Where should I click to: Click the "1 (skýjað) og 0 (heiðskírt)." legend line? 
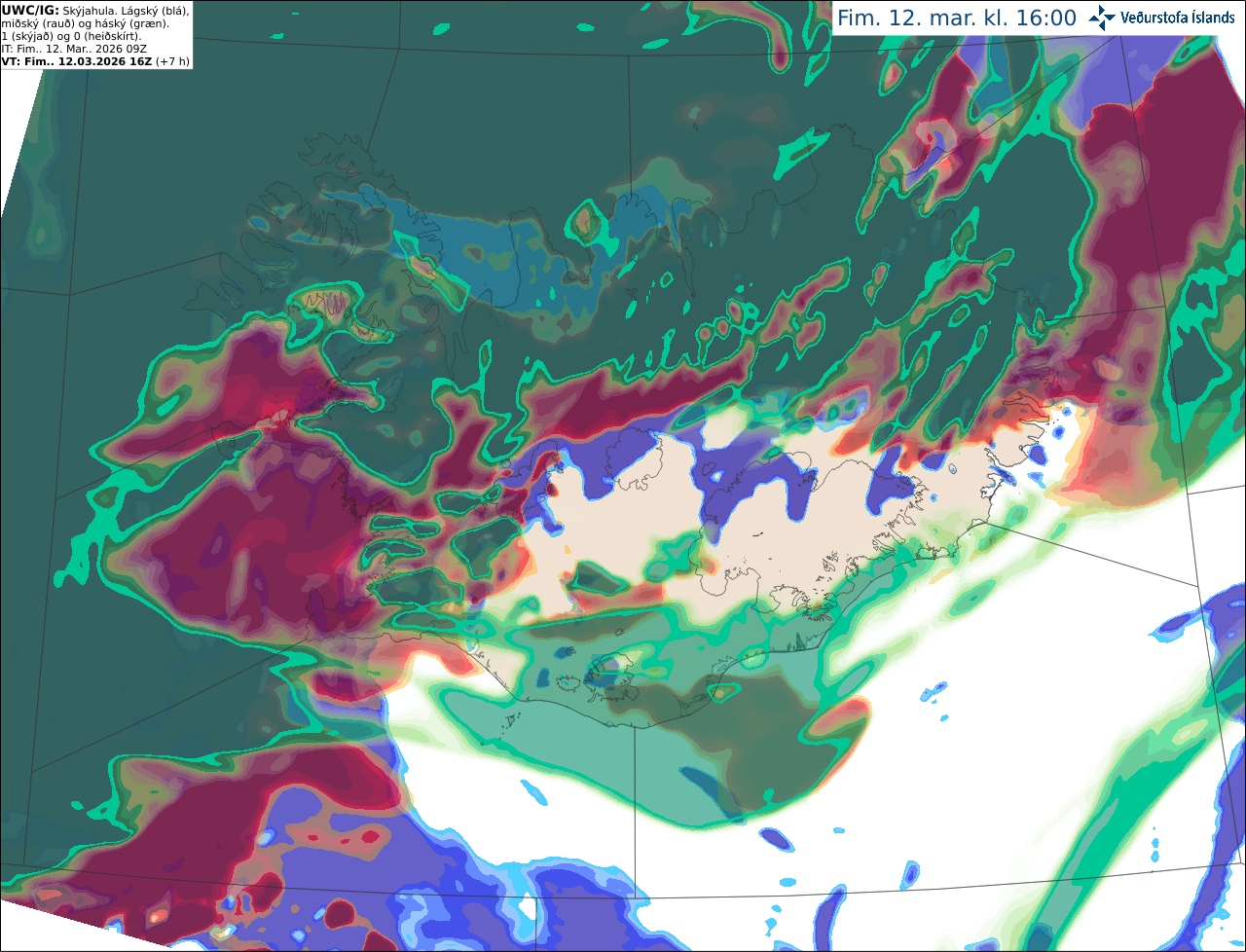pyautogui.click(x=72, y=35)
